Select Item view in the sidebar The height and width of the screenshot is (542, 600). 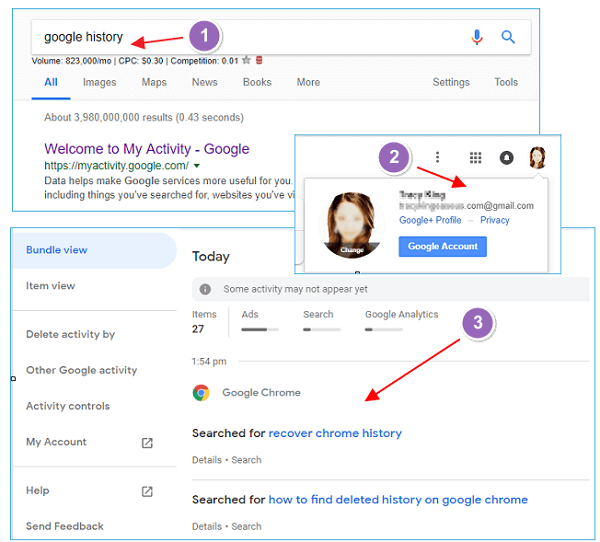tap(51, 286)
